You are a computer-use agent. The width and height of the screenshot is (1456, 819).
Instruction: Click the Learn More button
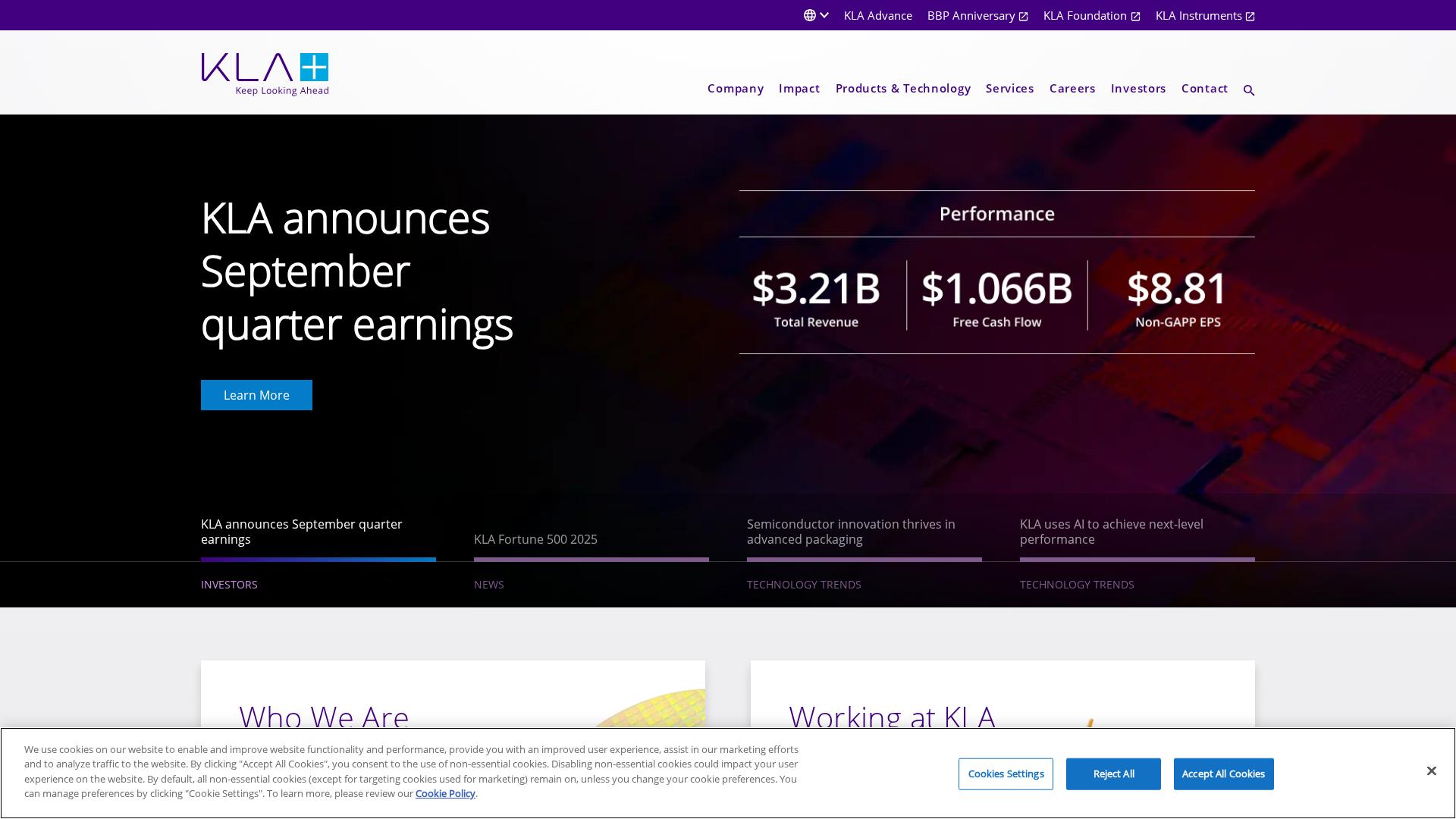tap(256, 395)
